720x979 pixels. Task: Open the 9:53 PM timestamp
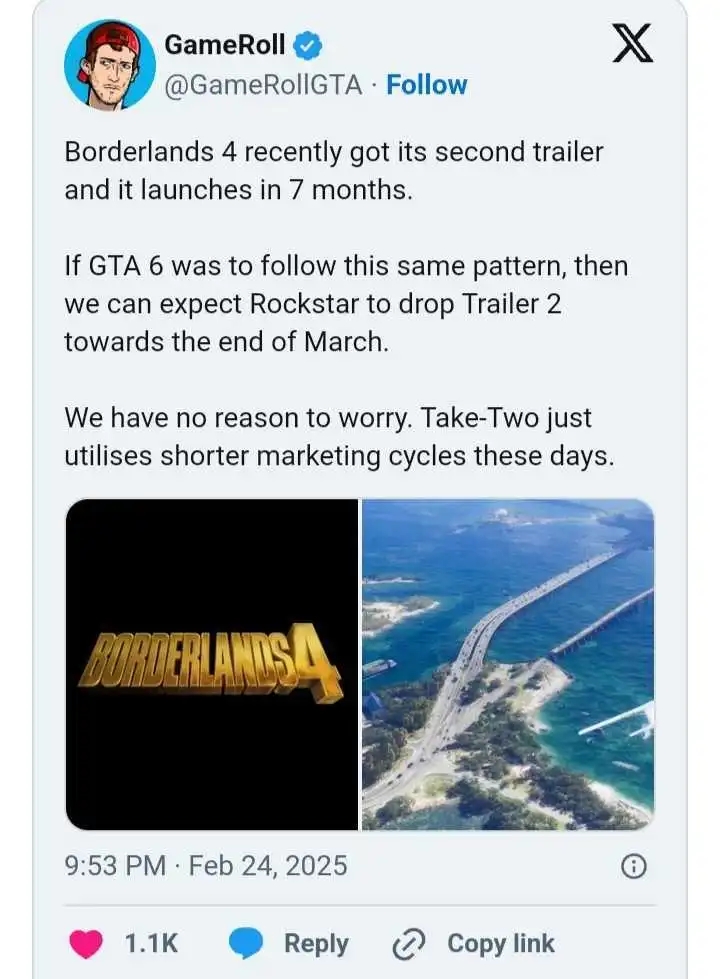click(115, 867)
